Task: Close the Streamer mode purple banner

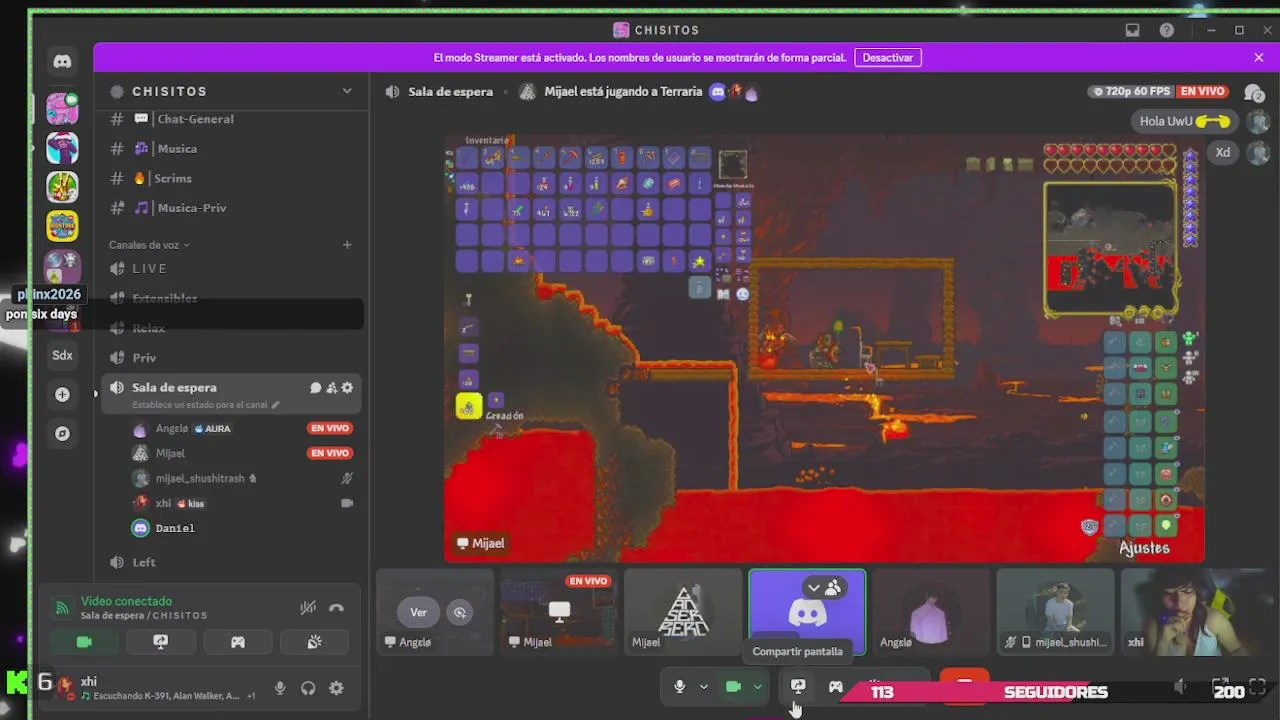Action: click(1258, 58)
